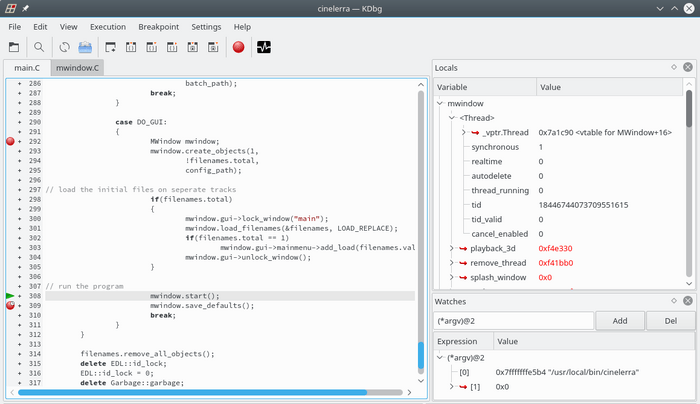Click green current-line arrow at line 308

[10, 296]
